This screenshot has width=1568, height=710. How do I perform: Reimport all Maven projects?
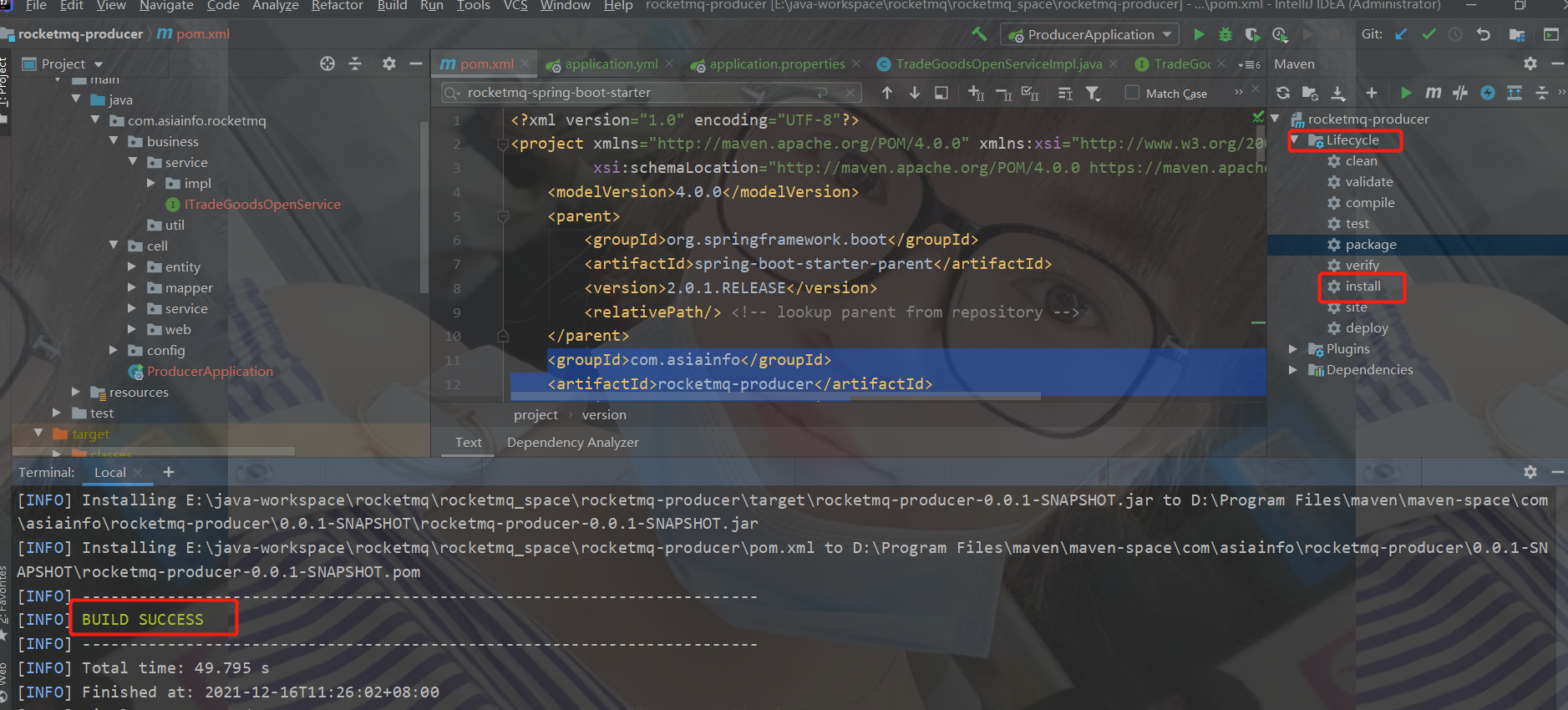pyautogui.click(x=1283, y=93)
